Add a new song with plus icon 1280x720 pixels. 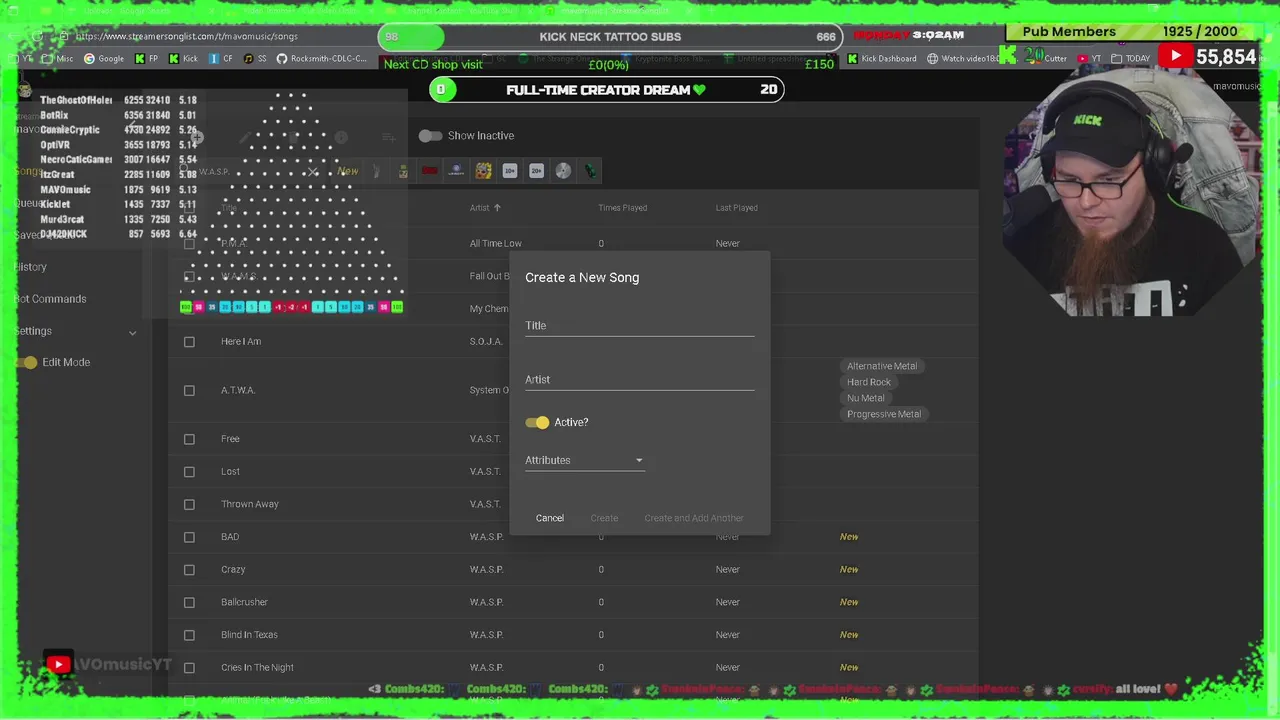197,137
